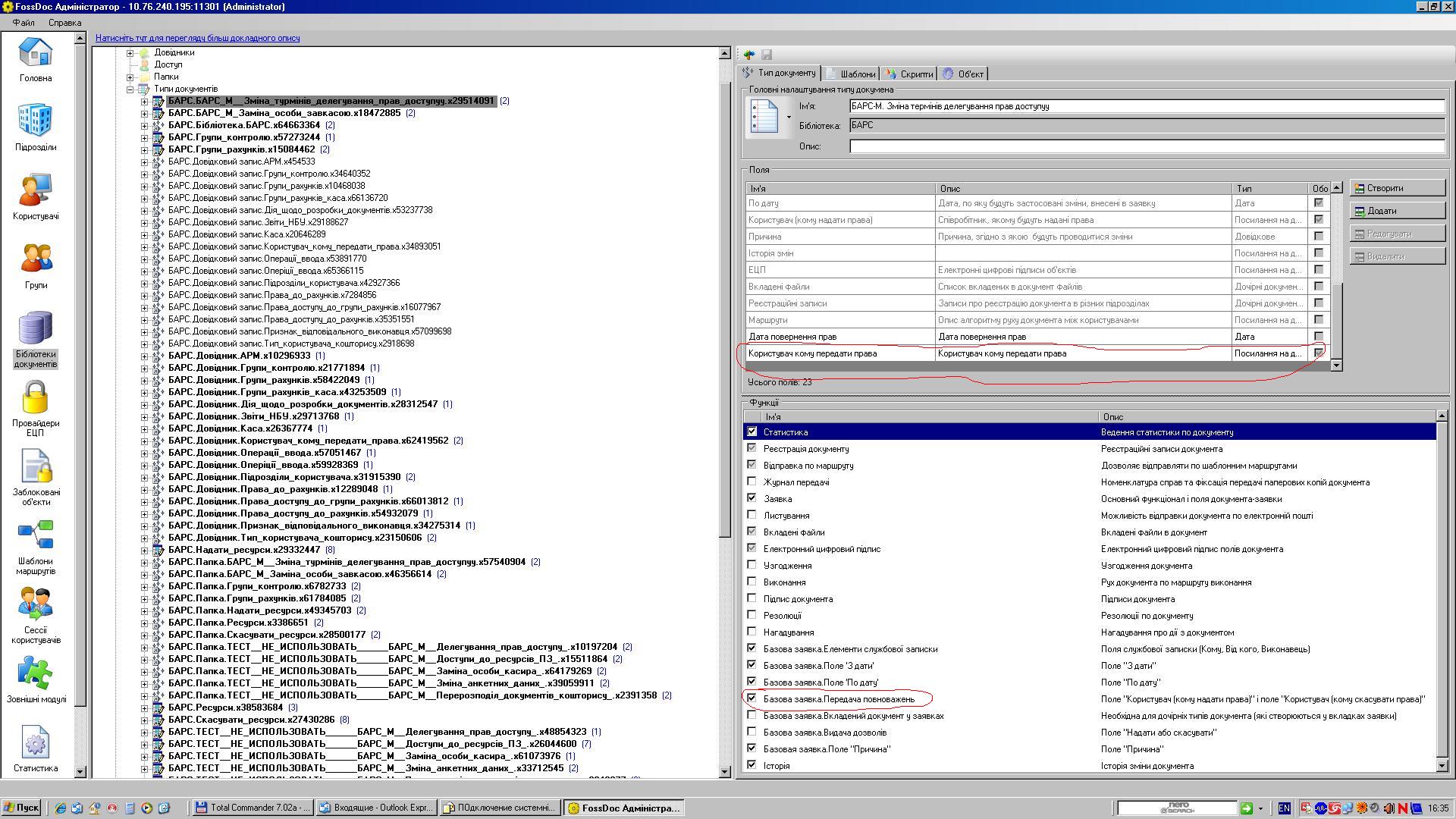Image resolution: width=1456 pixels, height=819 pixels.
Task: Open Зовнішні модулі puzzle icon
Action: pos(35,674)
